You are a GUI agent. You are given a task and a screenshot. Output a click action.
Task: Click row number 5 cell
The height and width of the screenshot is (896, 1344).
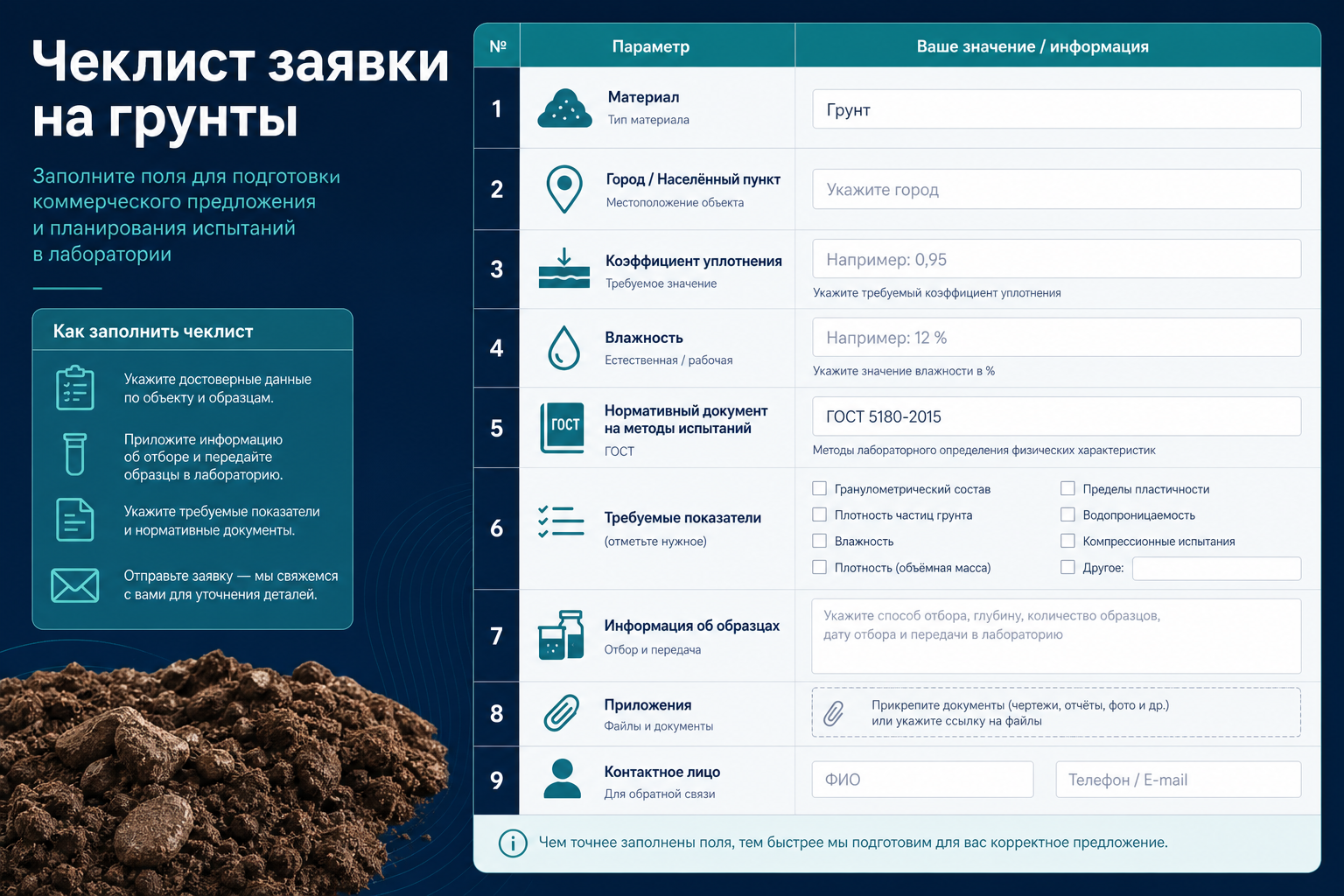click(x=497, y=428)
